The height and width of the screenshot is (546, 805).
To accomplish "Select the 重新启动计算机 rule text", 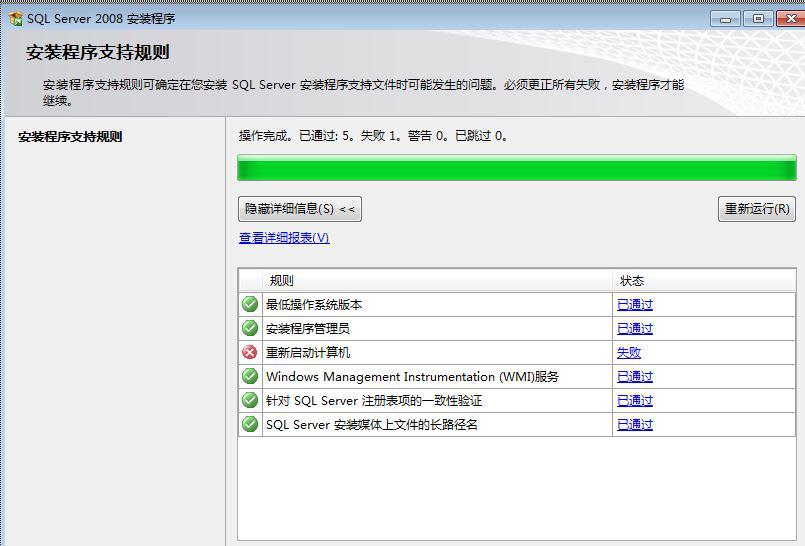I will [x=308, y=353].
